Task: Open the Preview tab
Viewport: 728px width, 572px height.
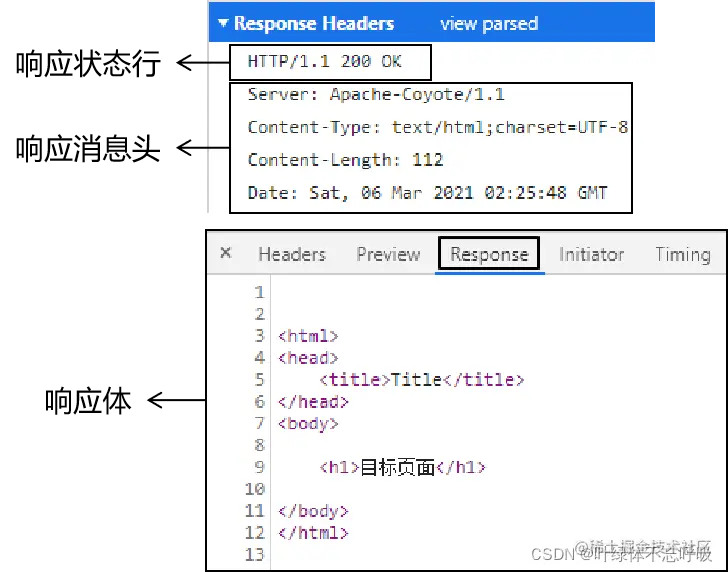Action: pos(388,254)
